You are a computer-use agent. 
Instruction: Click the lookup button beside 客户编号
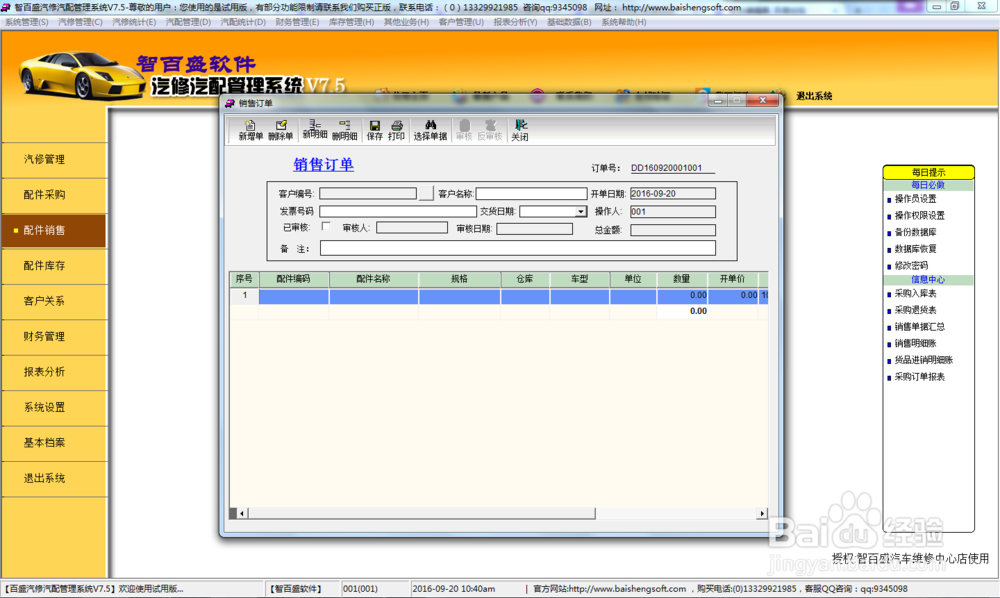point(426,193)
